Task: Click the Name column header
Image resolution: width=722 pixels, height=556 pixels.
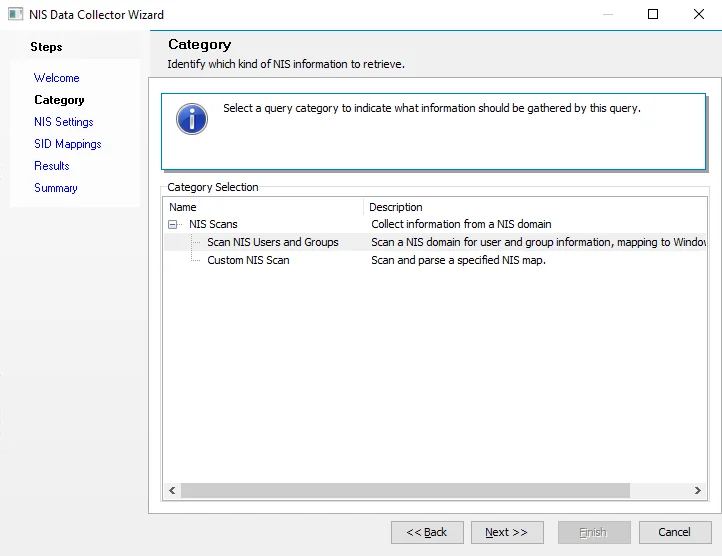Action: click(263, 207)
